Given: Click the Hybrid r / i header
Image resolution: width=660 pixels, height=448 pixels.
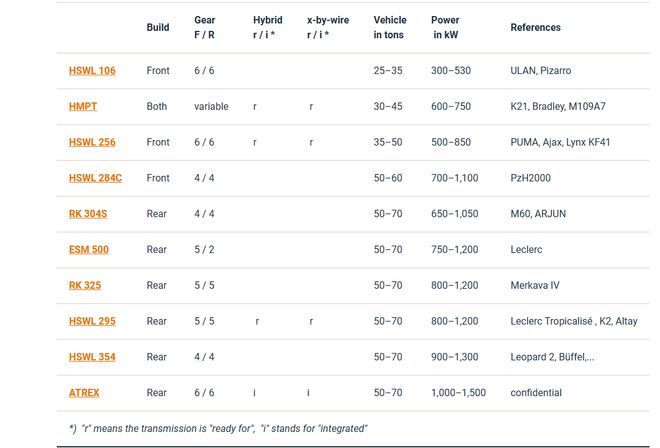Looking at the screenshot, I should 267,27.
